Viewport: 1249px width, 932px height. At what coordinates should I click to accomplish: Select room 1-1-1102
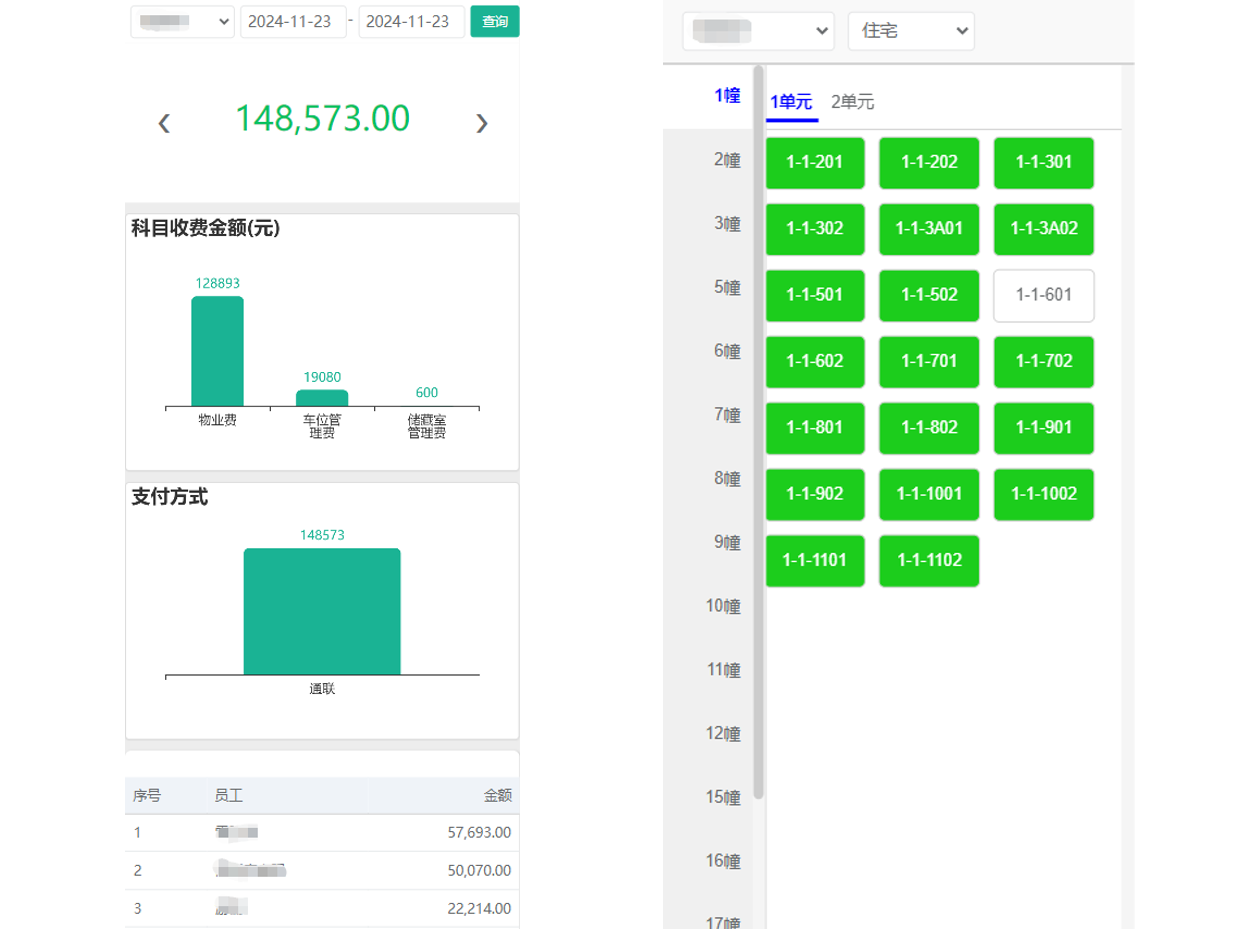click(x=928, y=561)
